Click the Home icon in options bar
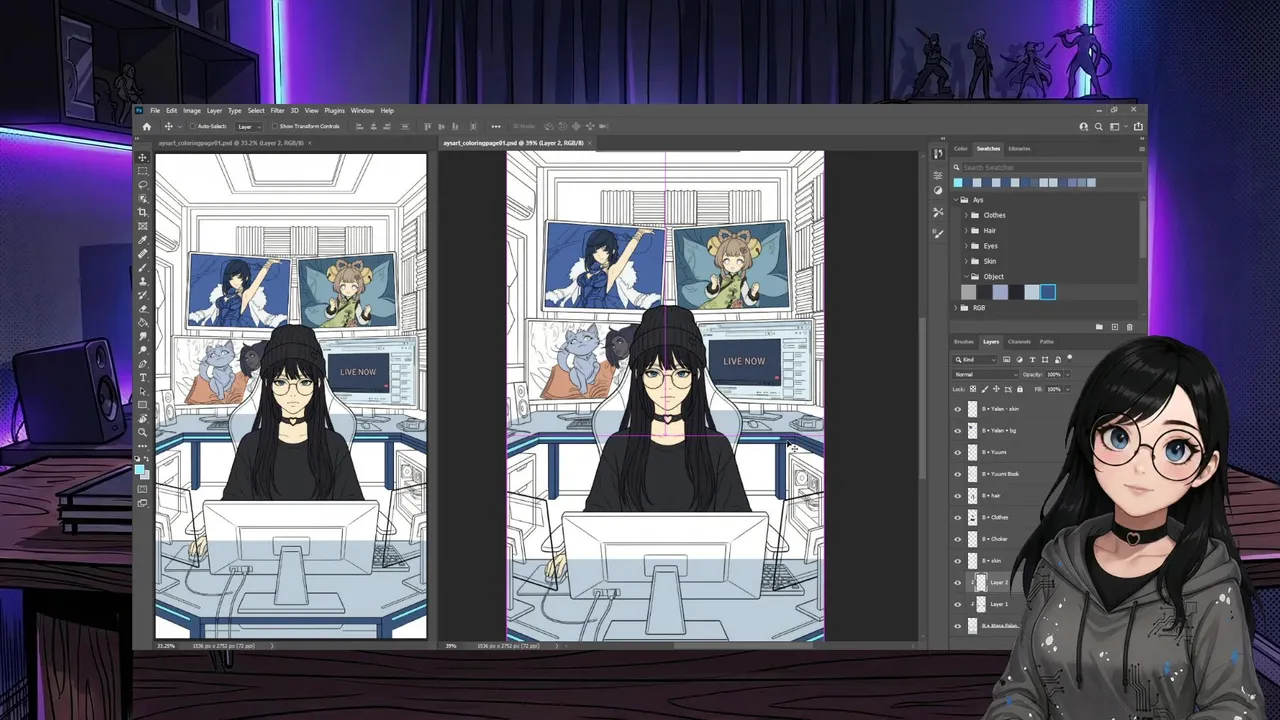 tap(146, 126)
